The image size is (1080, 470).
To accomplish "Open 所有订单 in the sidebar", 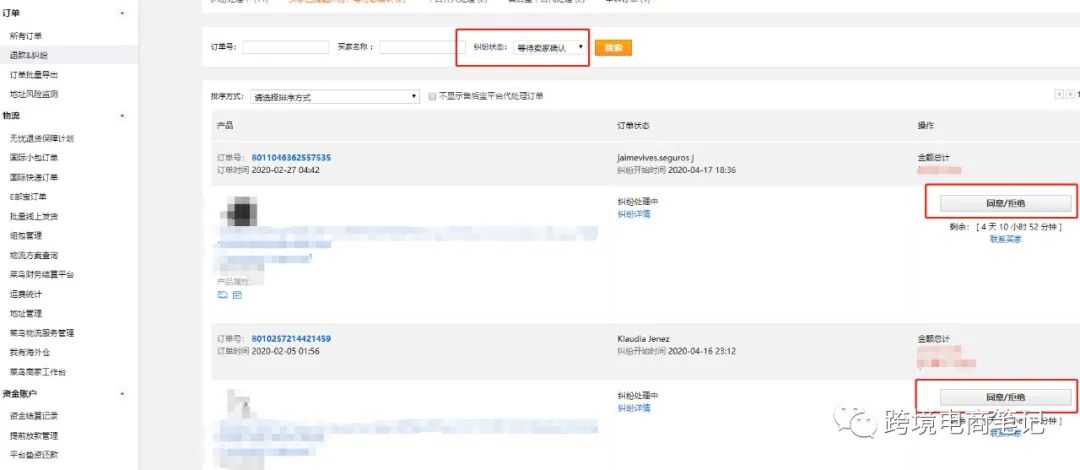I will [25, 36].
